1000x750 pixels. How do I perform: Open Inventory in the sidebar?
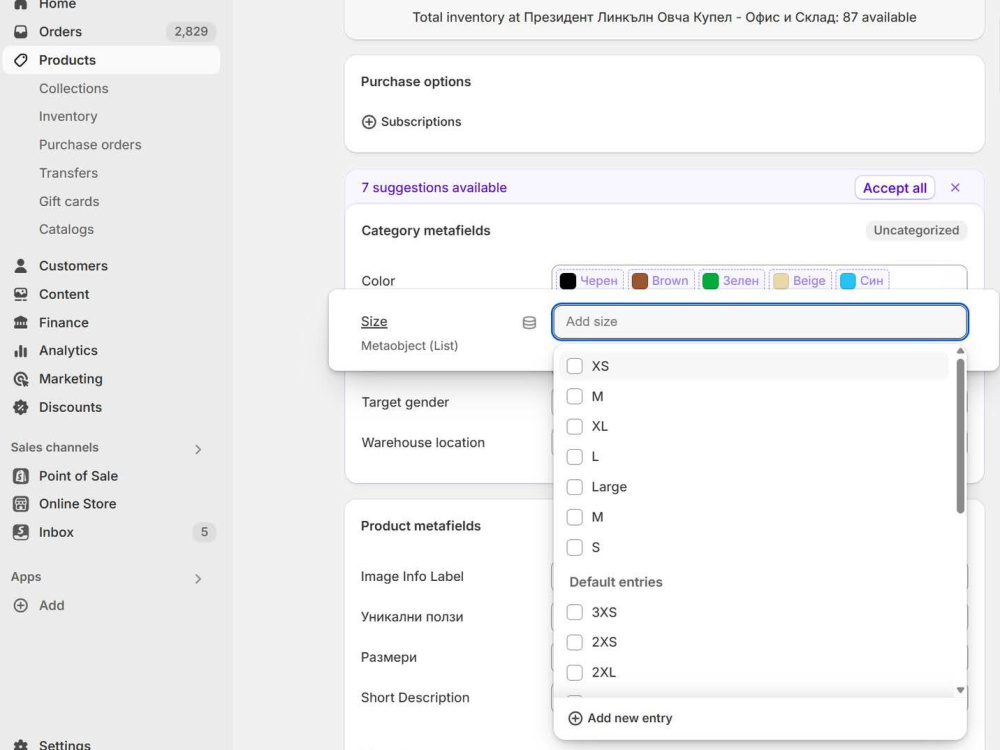tap(68, 116)
